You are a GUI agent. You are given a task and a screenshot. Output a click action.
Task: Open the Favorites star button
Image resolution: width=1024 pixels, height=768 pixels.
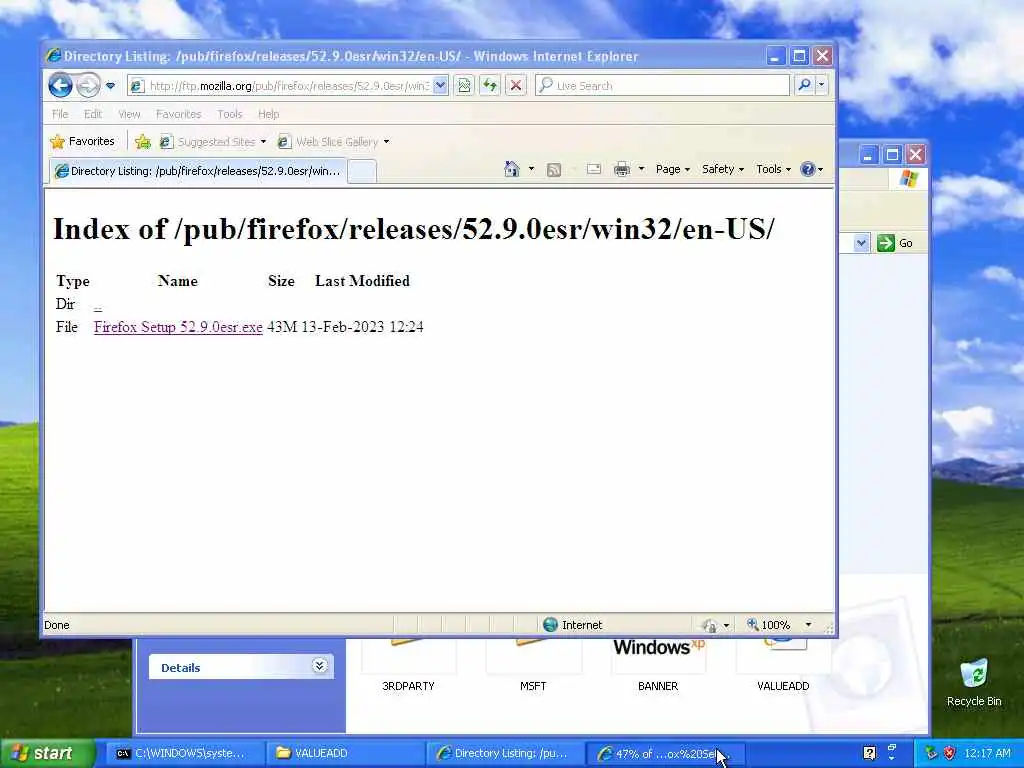83,141
